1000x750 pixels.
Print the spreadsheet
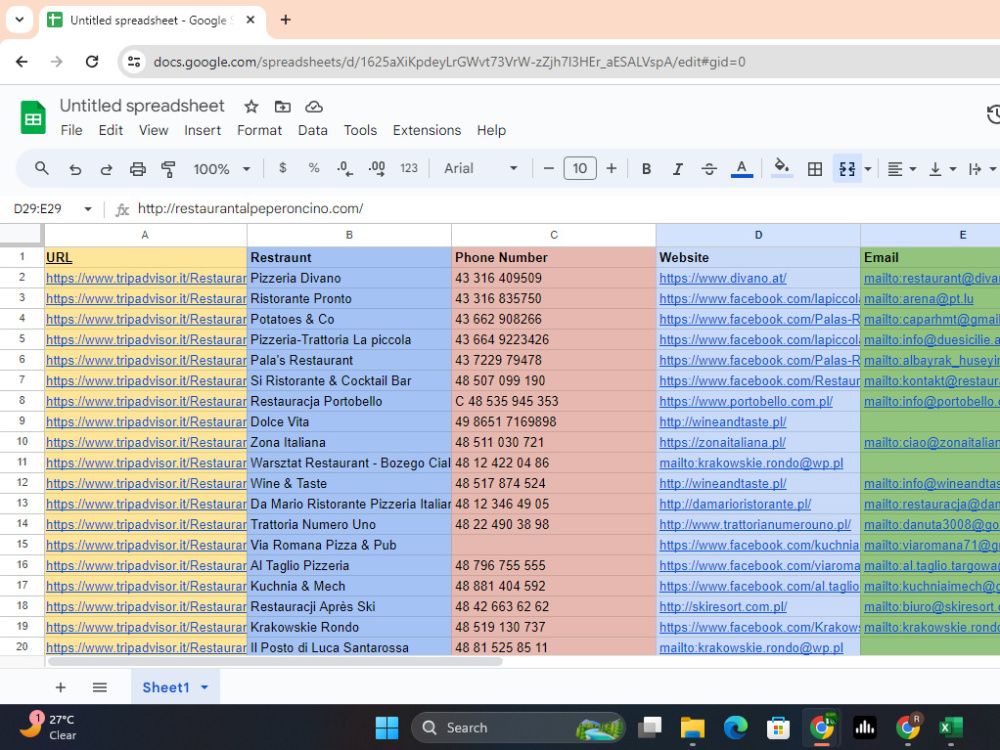tap(137, 169)
